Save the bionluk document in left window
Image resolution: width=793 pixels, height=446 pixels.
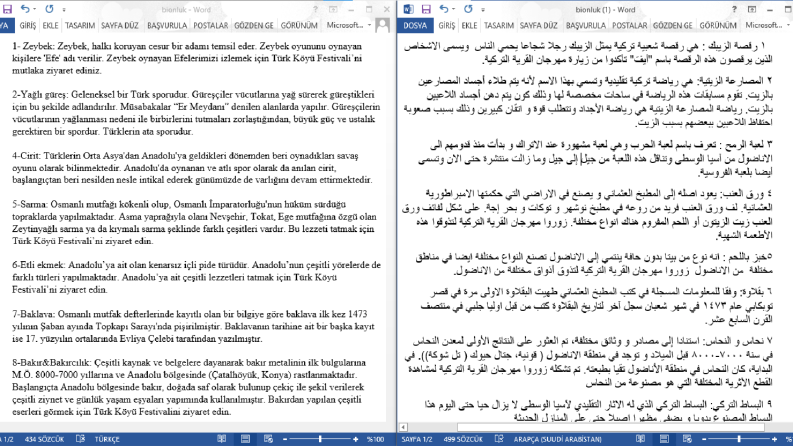pyautogui.click(x=8, y=9)
